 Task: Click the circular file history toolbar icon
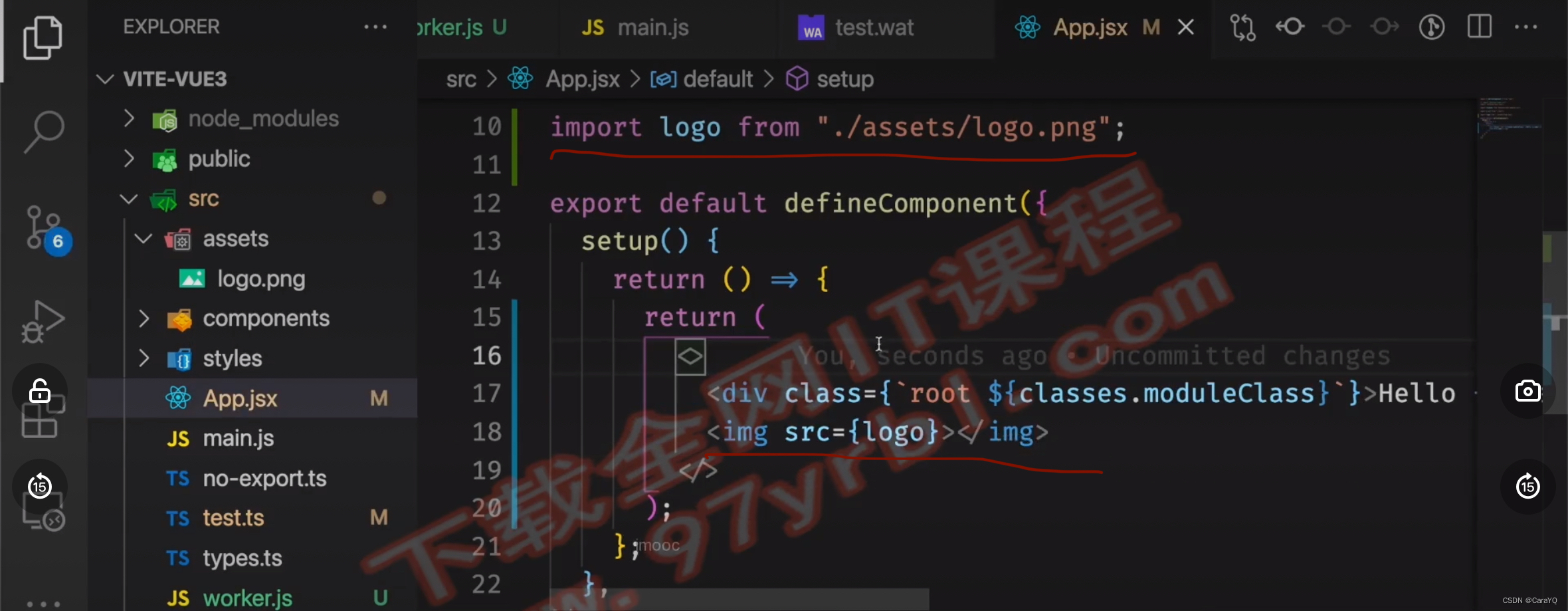pos(1432,27)
